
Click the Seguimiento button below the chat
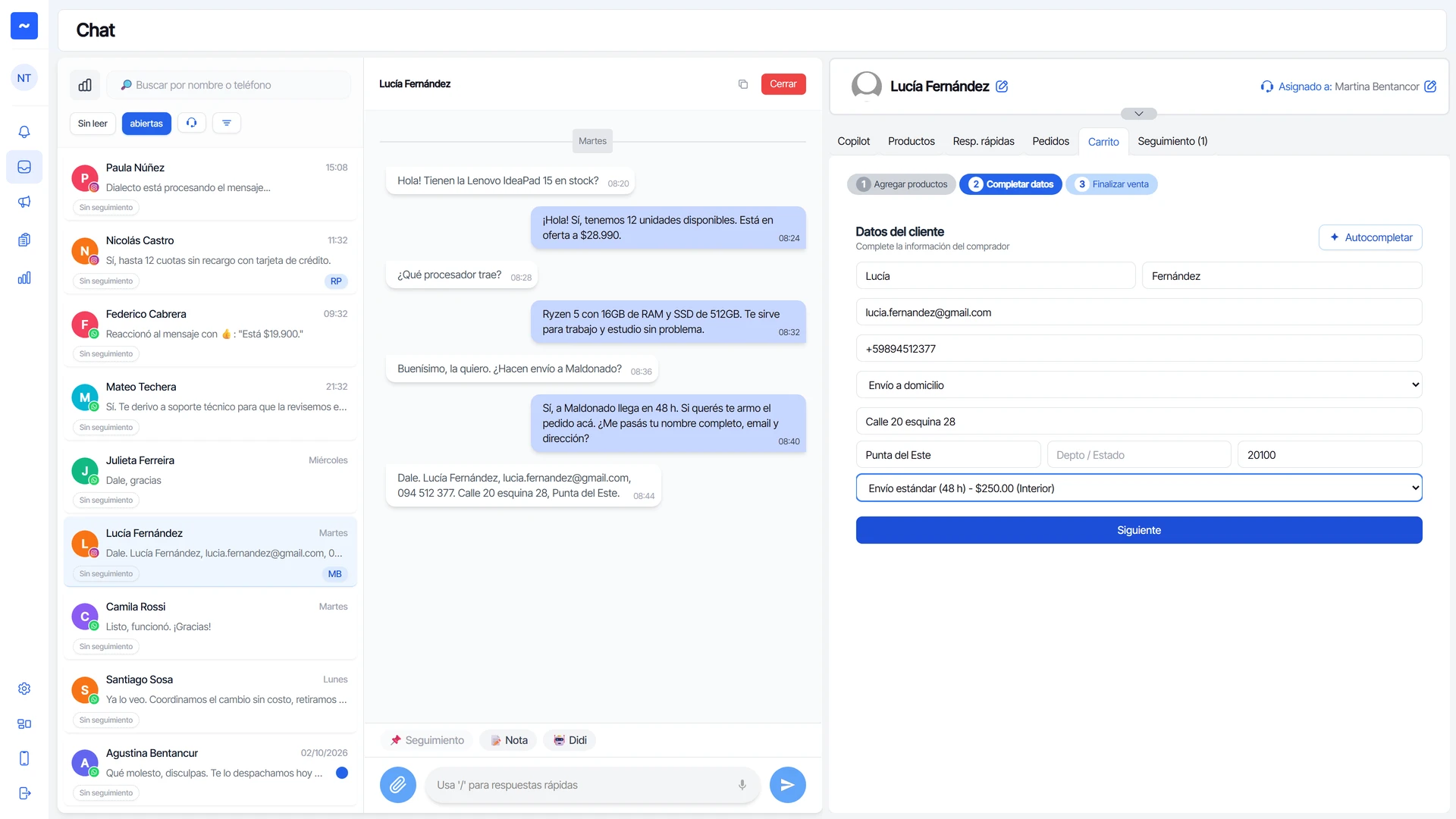coord(427,740)
